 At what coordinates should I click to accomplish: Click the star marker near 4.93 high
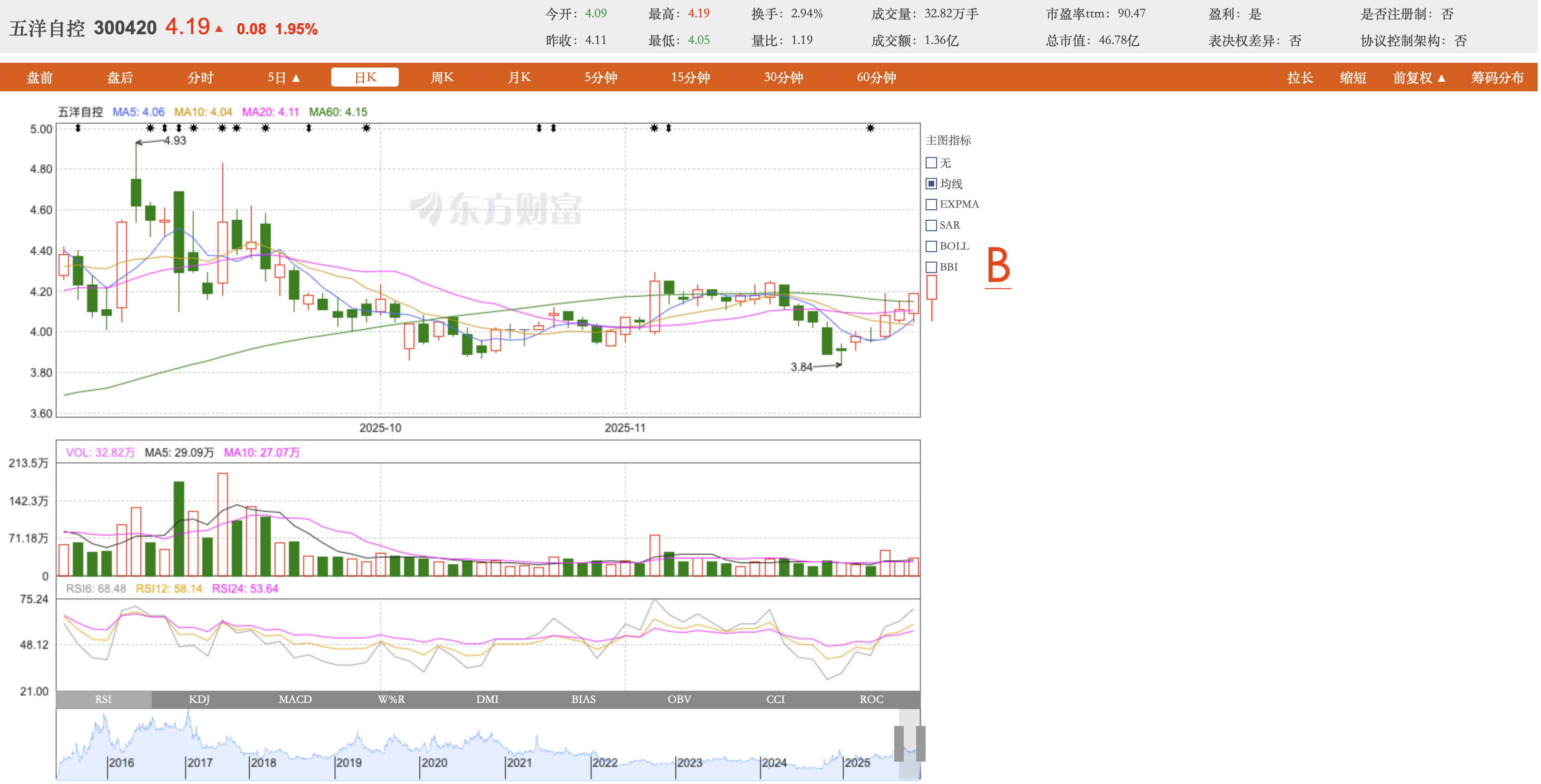[x=150, y=128]
